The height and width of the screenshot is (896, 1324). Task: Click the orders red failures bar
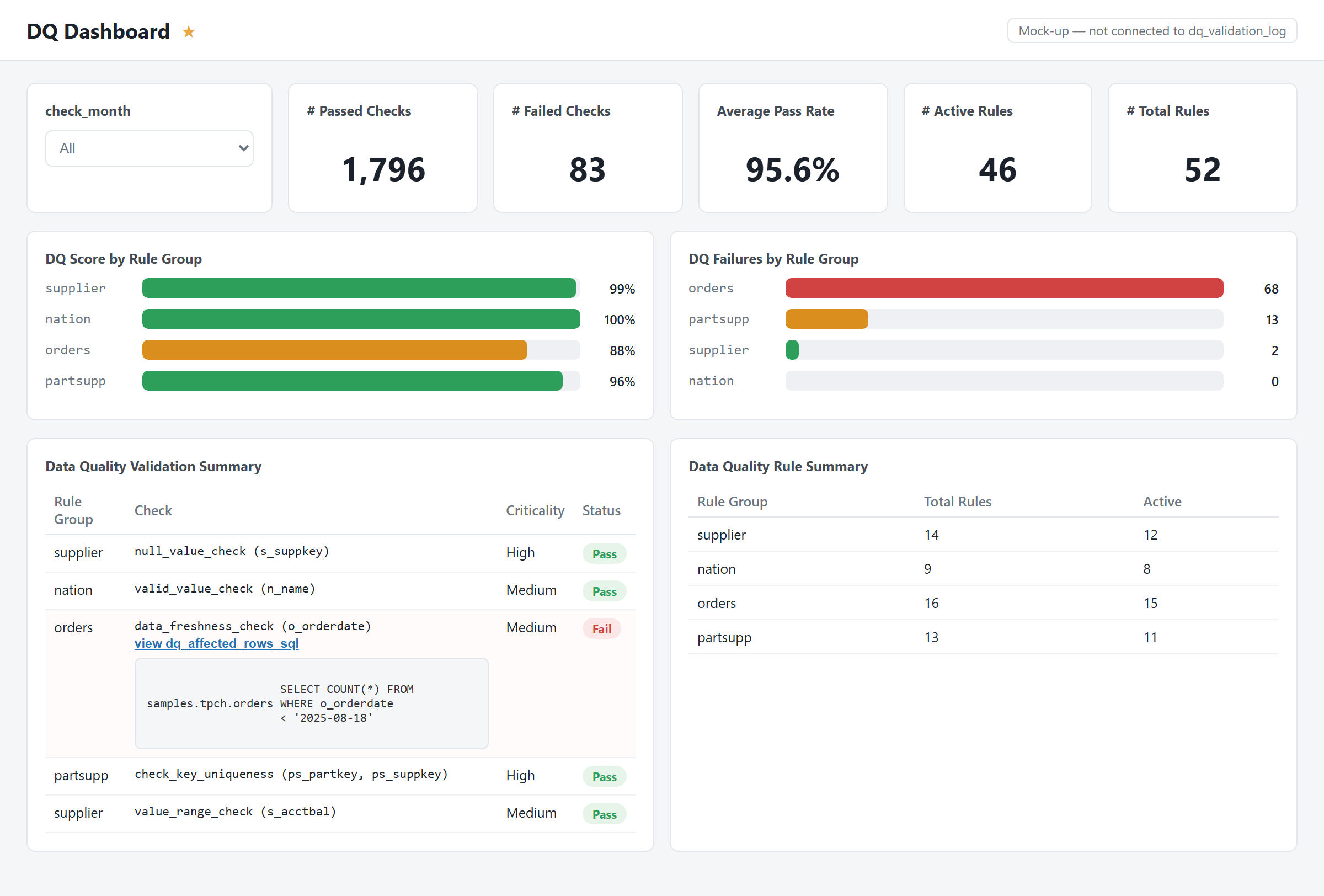tap(1004, 288)
